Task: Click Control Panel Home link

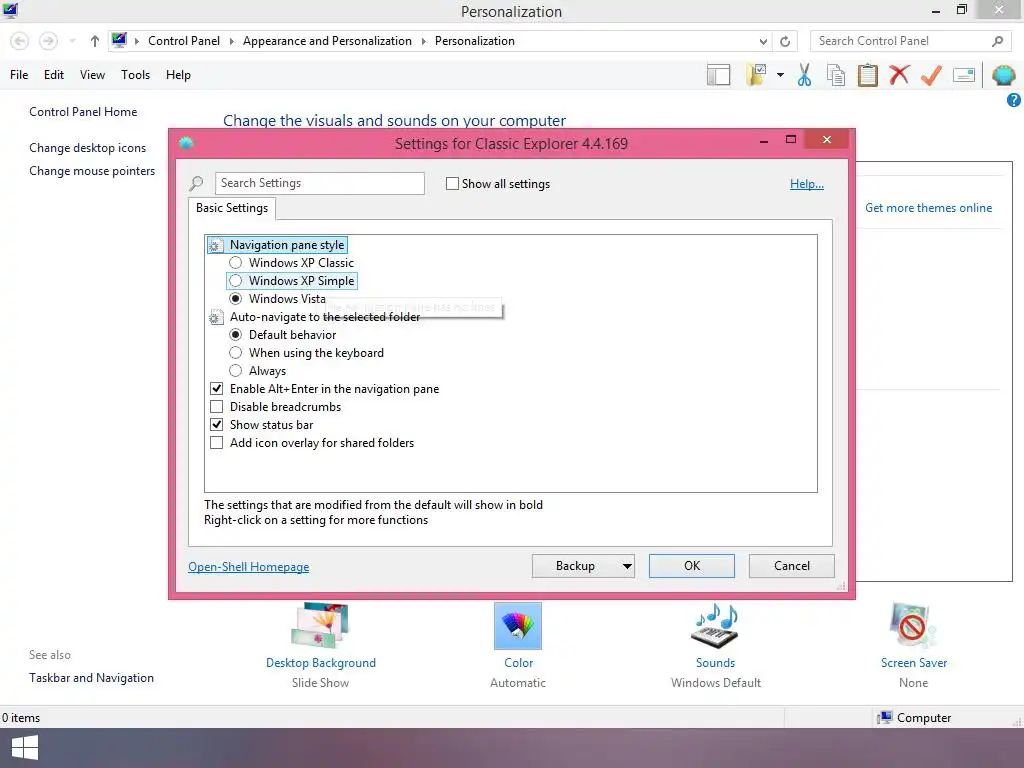Action: (x=83, y=112)
